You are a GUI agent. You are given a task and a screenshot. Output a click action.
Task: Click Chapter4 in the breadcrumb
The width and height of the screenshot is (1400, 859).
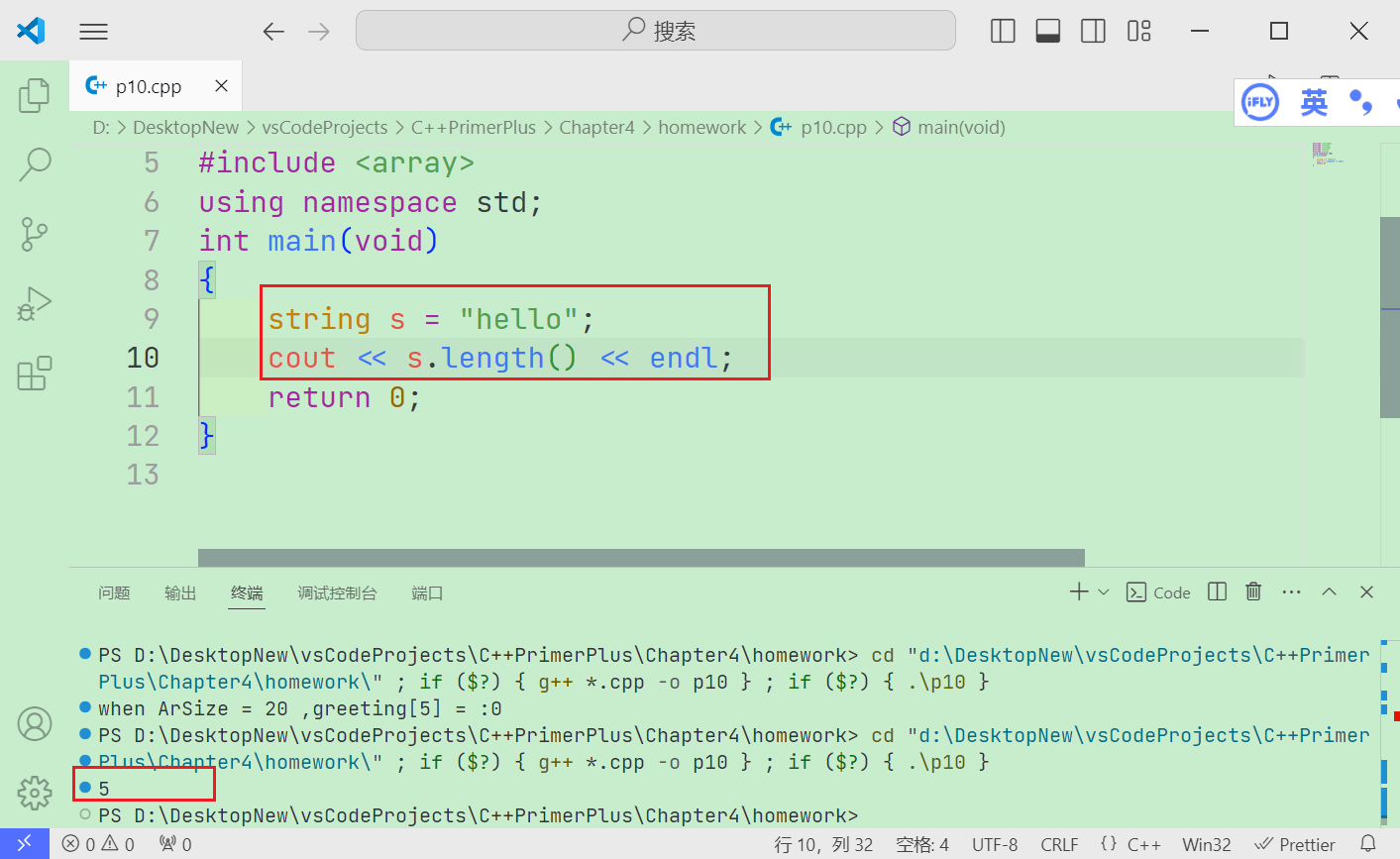tap(596, 127)
